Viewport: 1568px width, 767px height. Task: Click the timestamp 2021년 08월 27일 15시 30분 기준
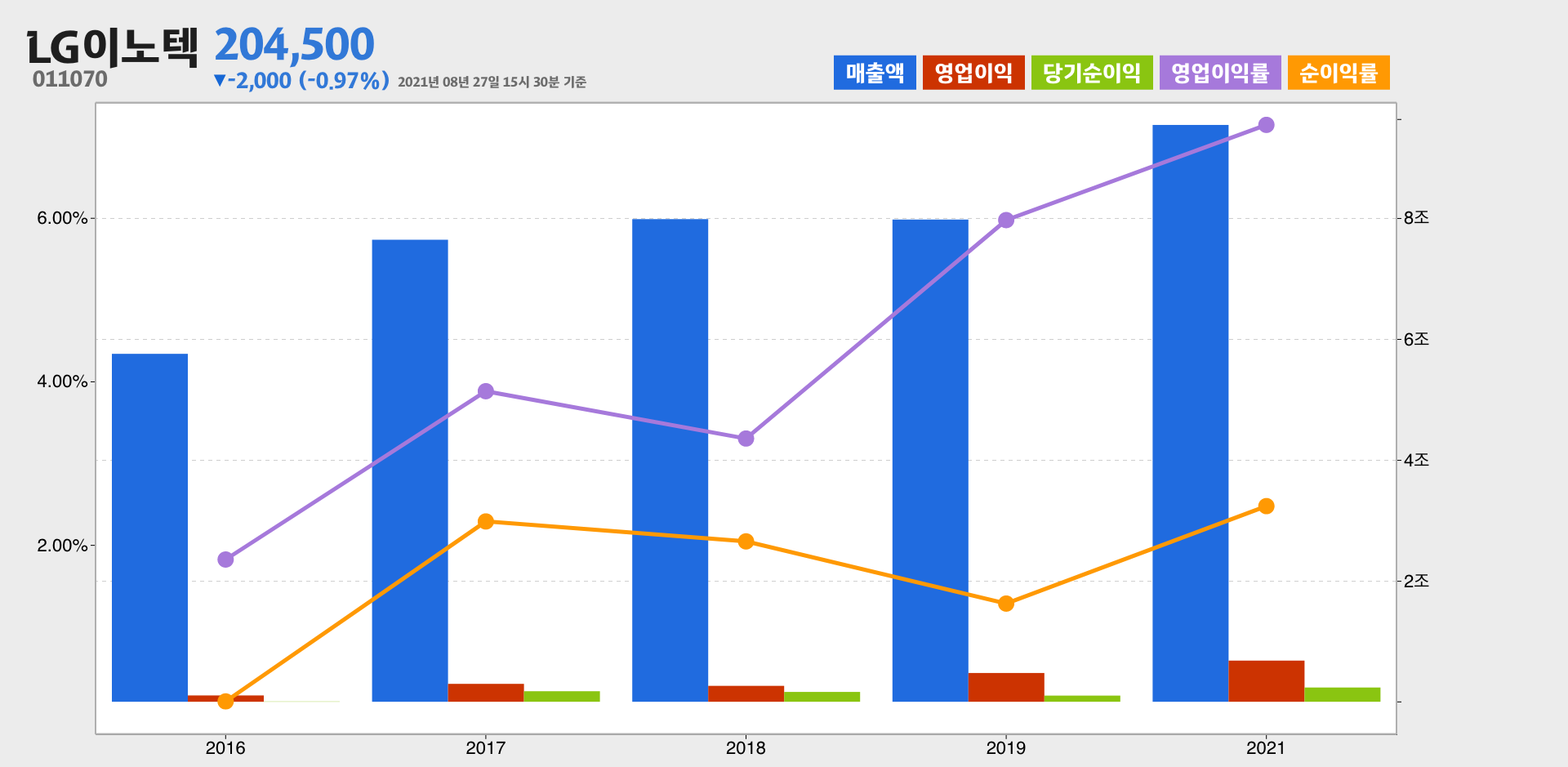(x=492, y=82)
